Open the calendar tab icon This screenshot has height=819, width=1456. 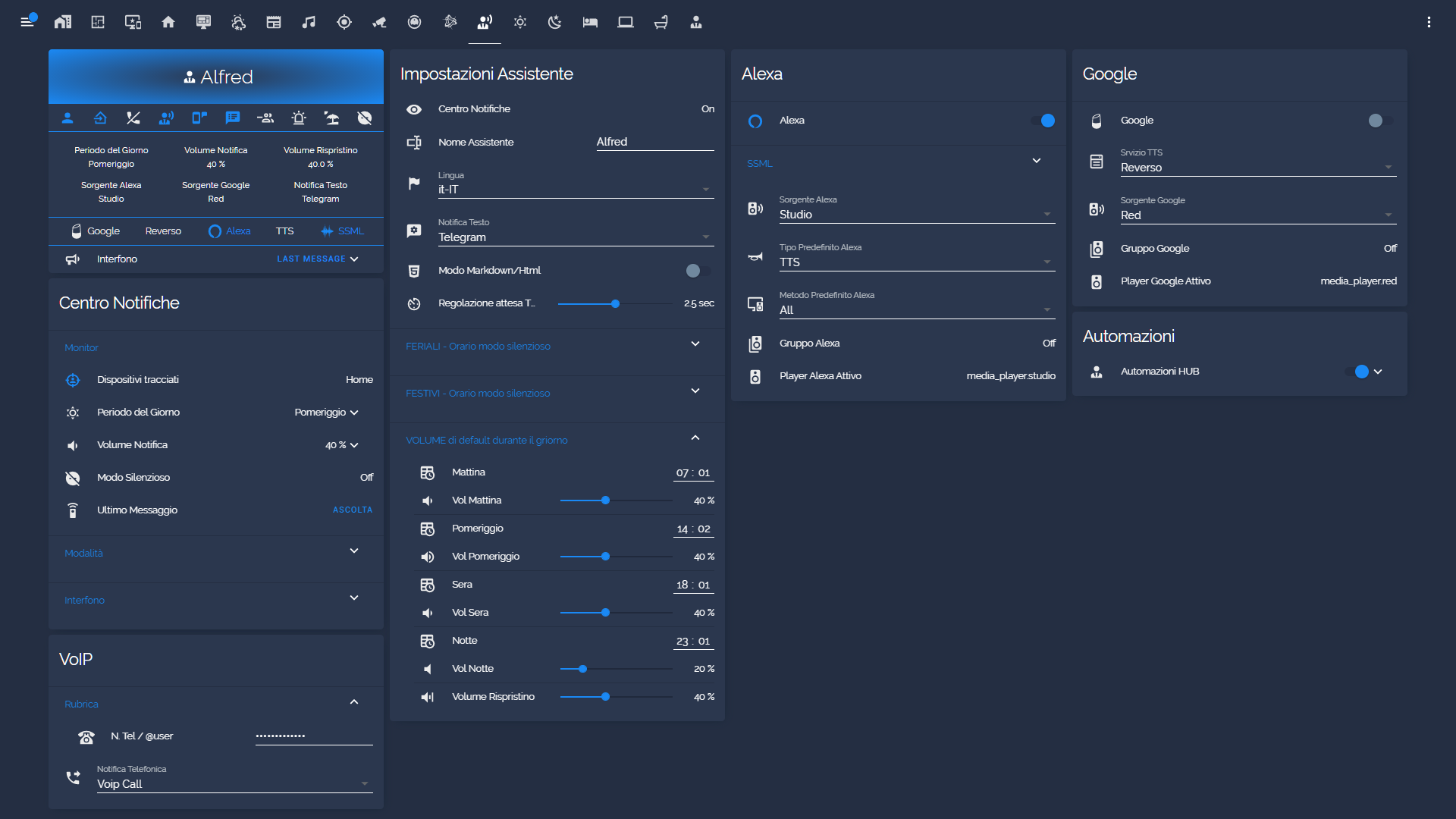(x=274, y=22)
